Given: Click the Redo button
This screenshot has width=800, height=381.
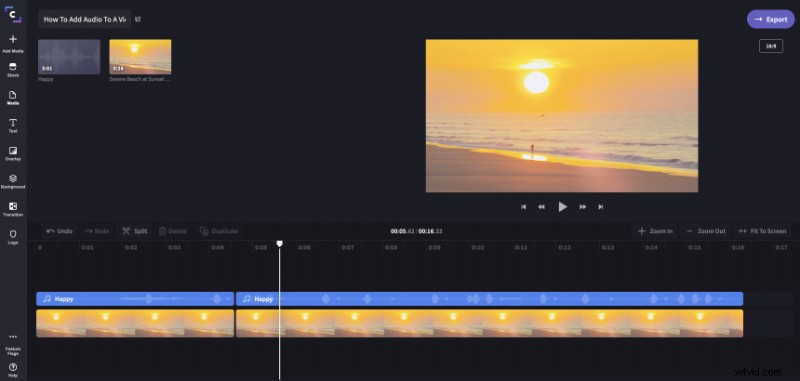Looking at the screenshot, I should coord(97,231).
